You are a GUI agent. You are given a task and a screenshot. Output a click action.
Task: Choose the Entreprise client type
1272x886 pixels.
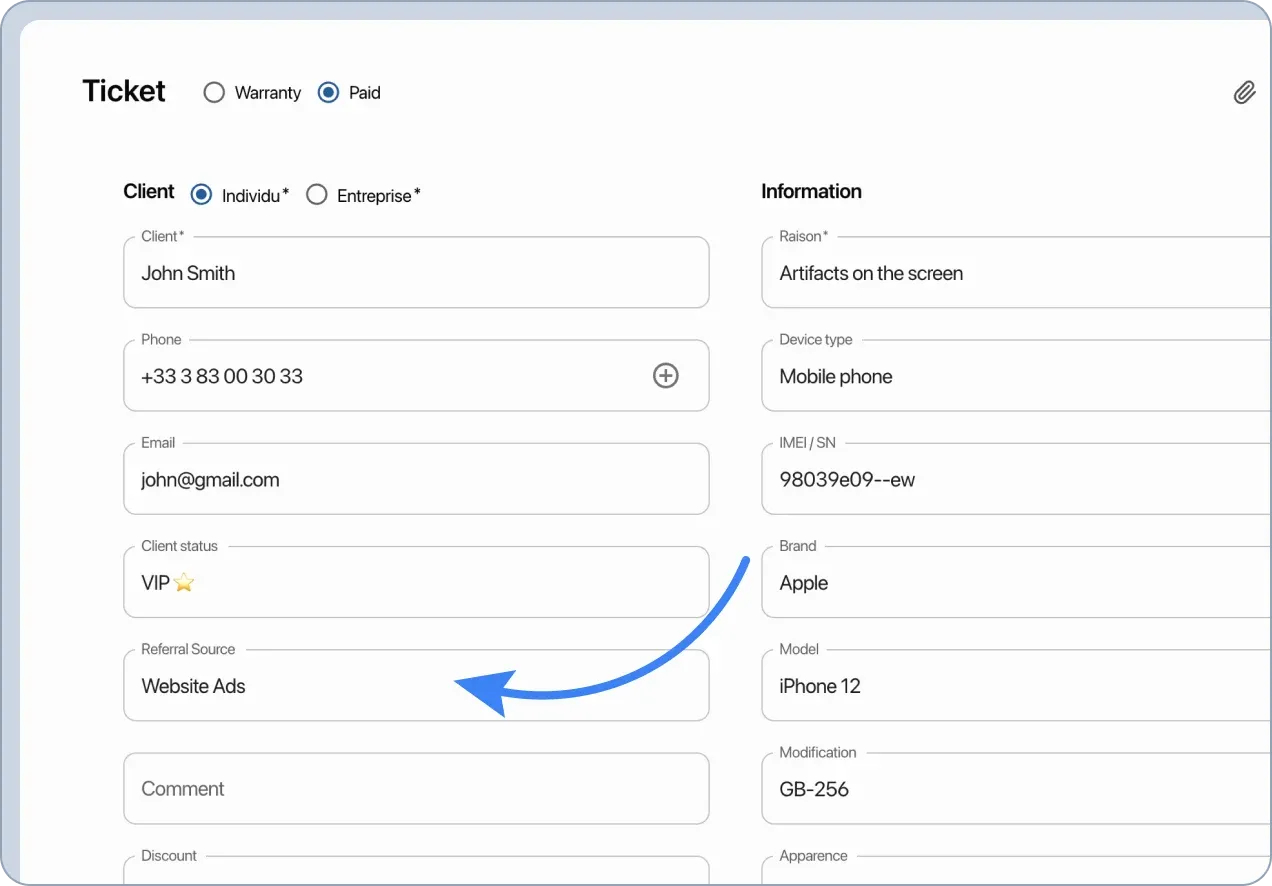[317, 195]
